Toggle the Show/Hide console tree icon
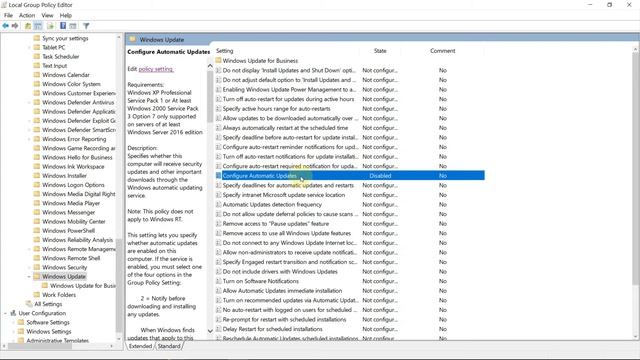640x360 pixels. [x=38, y=26]
